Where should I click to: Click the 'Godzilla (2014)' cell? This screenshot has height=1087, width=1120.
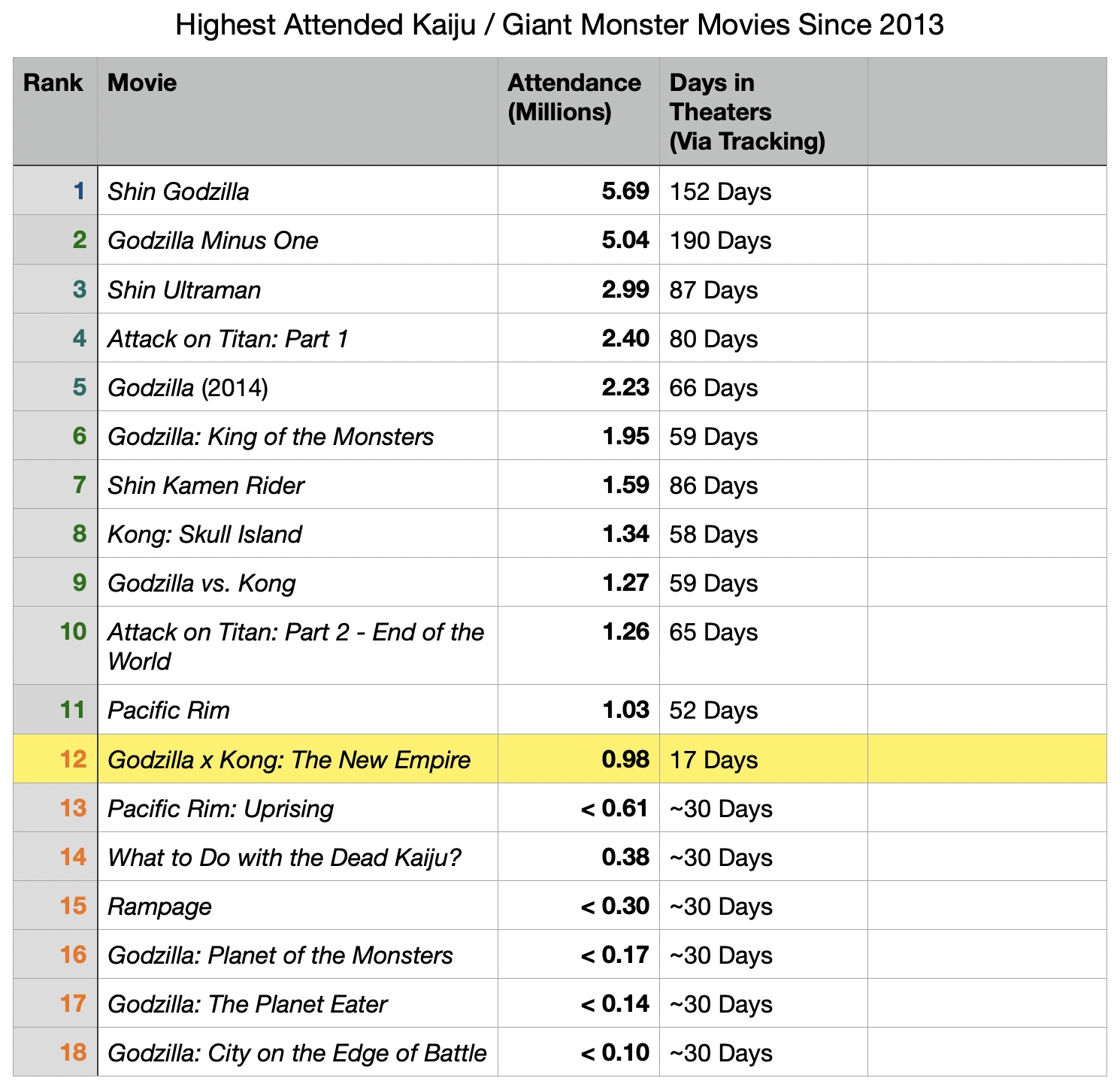[x=298, y=386]
